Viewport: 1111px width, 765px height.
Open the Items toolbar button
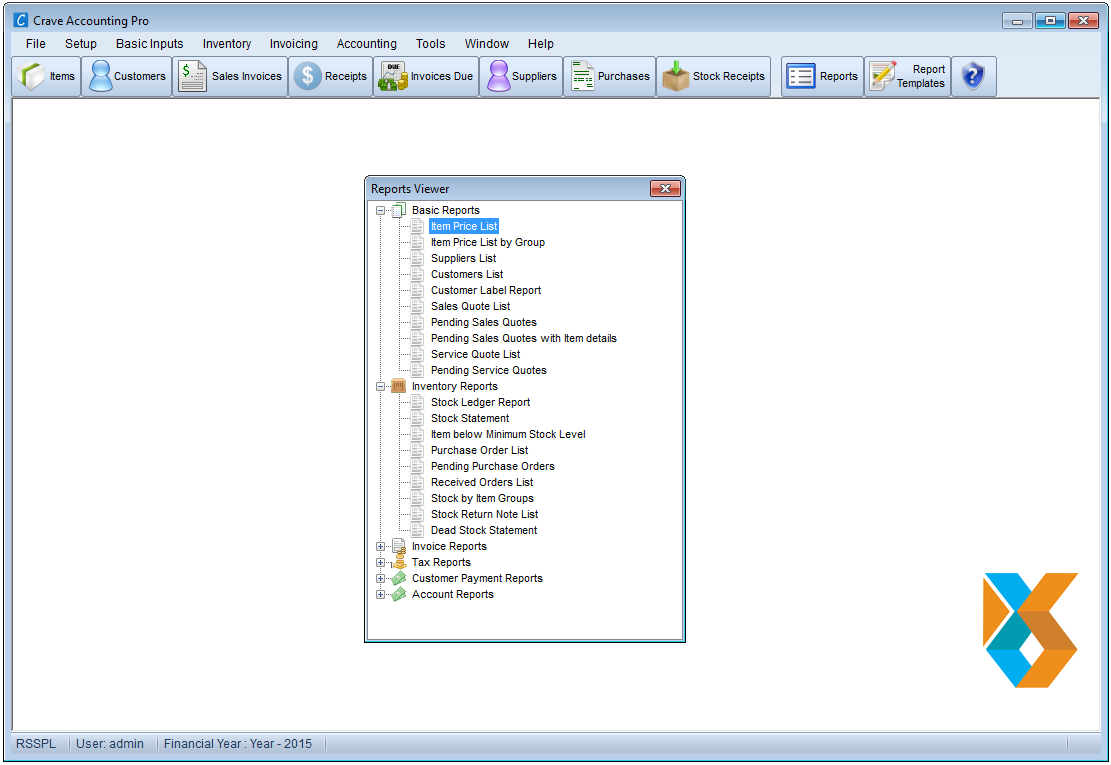[x=47, y=76]
